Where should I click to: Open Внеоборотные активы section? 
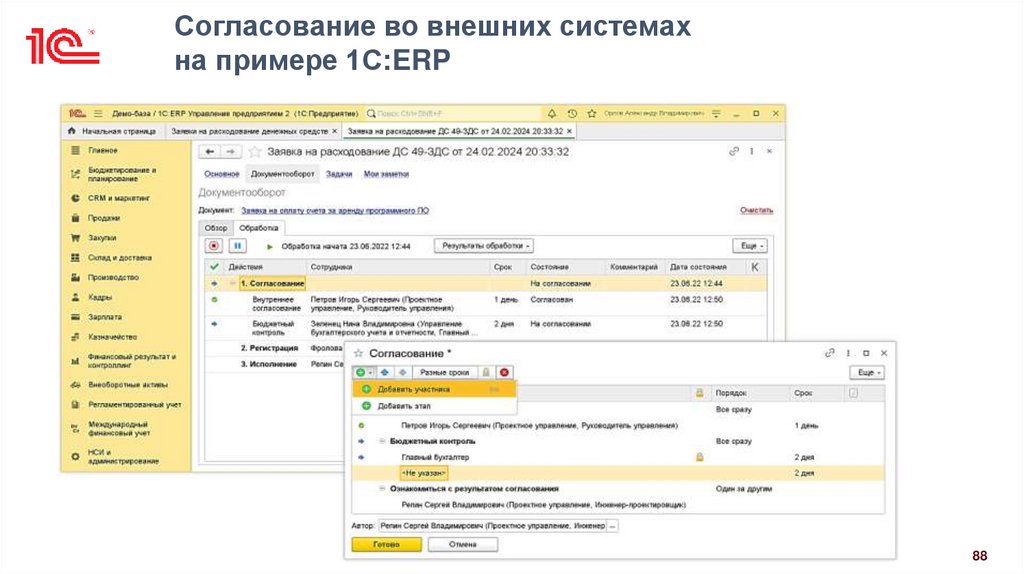pyautogui.click(x=128, y=385)
